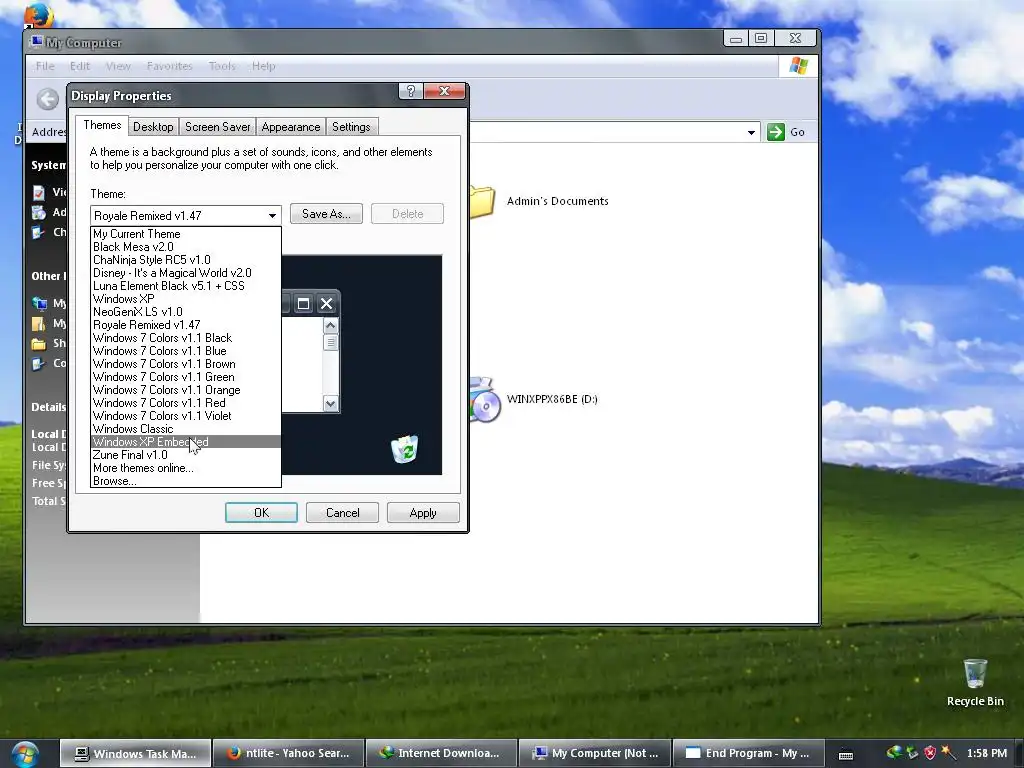
Task: Click the red security shield tray icon
Action: click(x=929, y=753)
